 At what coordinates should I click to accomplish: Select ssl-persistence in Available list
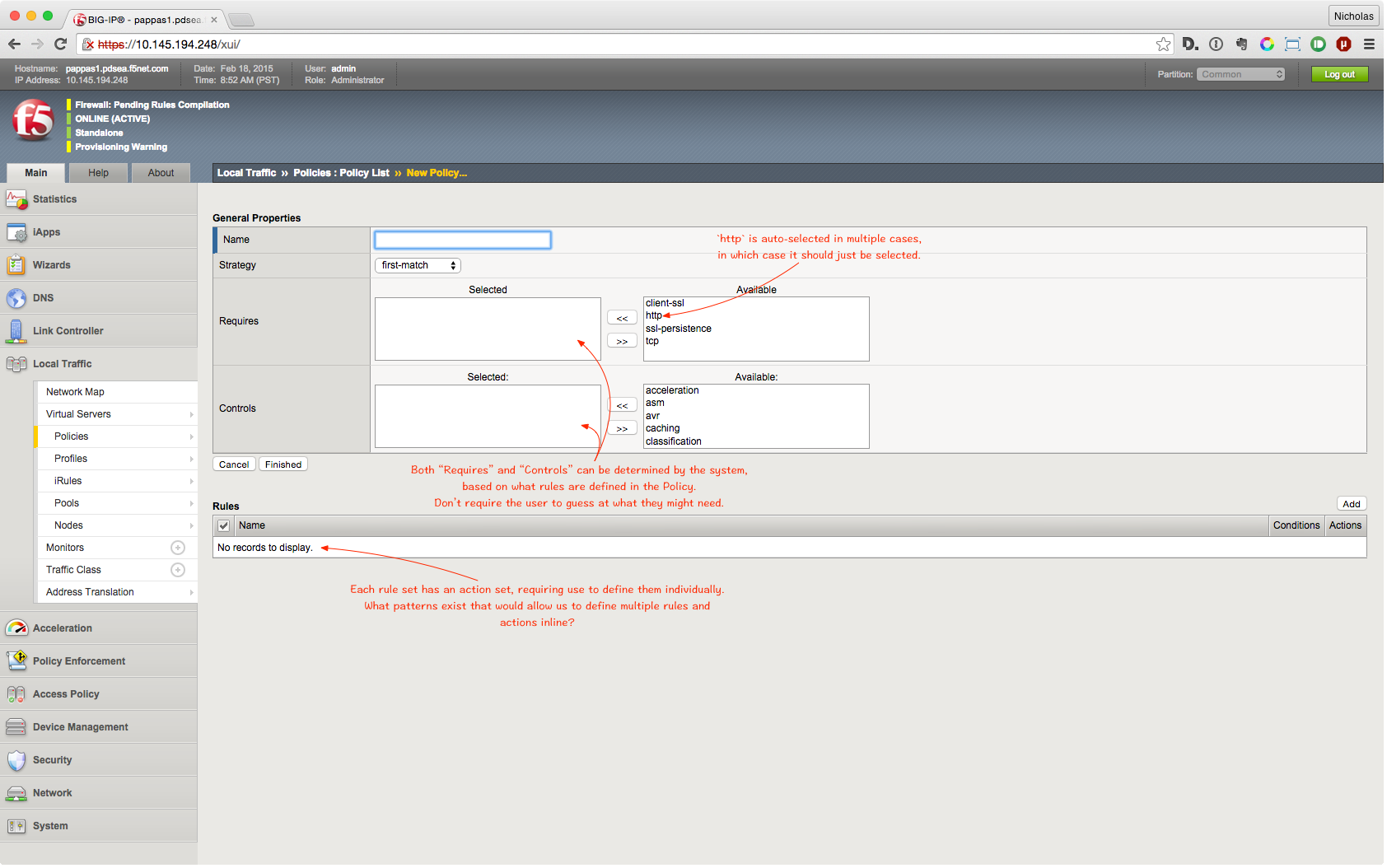coord(679,329)
